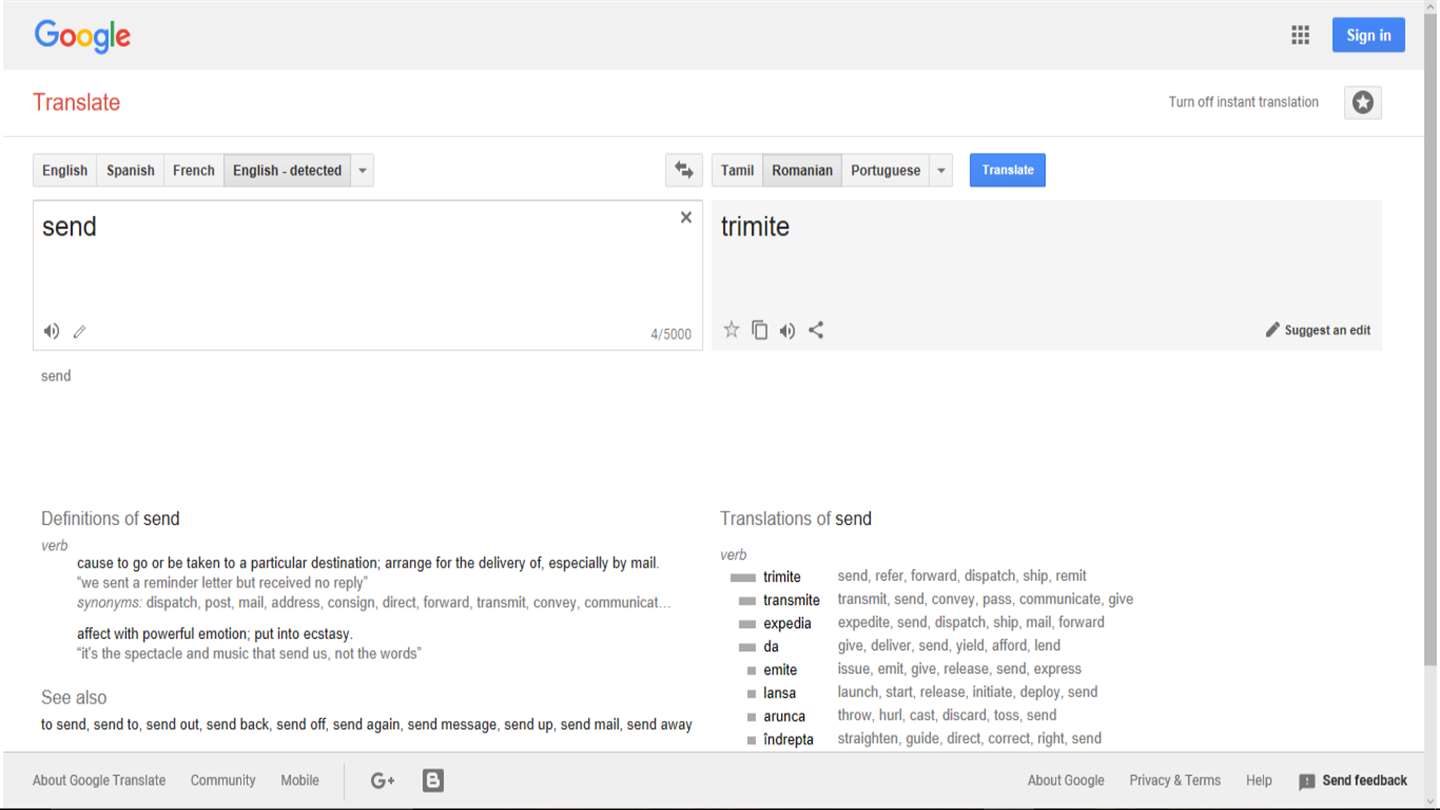The width and height of the screenshot is (1440, 810).
Task: Click the blue Translate button
Action: click(x=1008, y=170)
